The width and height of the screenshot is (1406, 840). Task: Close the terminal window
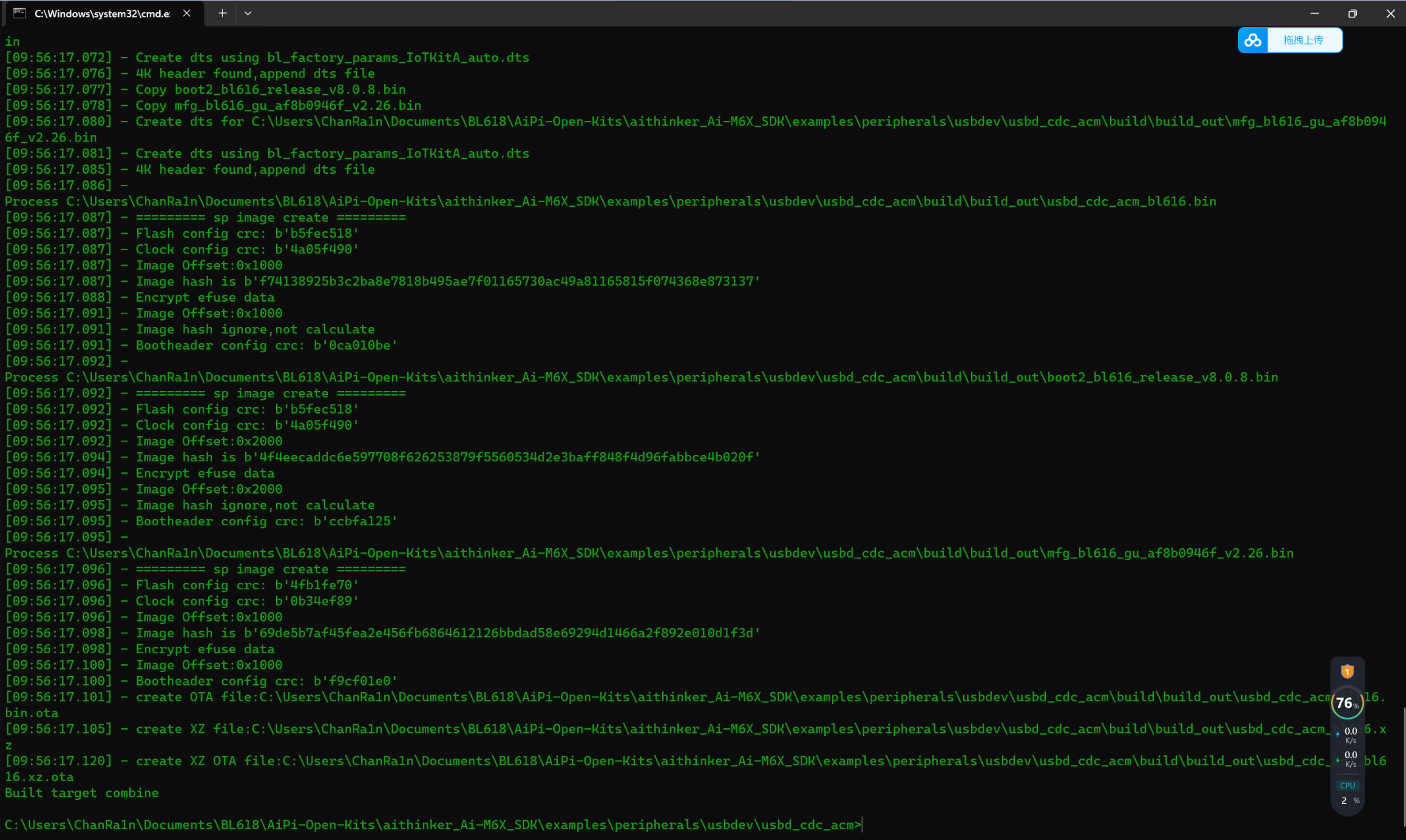click(1390, 13)
